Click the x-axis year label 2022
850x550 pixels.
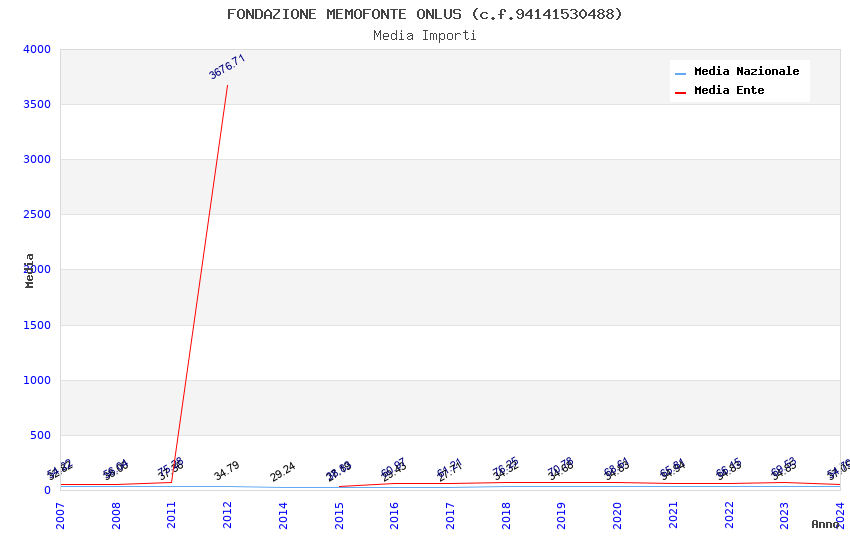click(729, 515)
